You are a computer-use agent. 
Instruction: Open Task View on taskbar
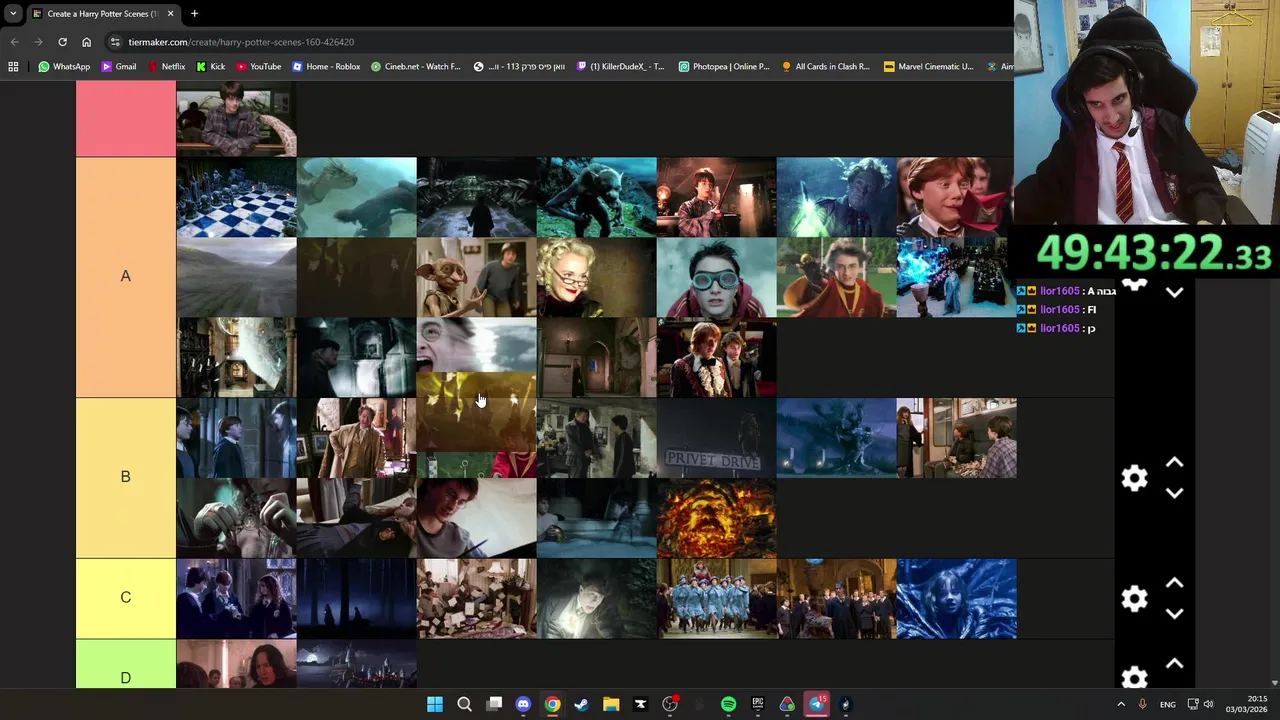[x=494, y=704]
